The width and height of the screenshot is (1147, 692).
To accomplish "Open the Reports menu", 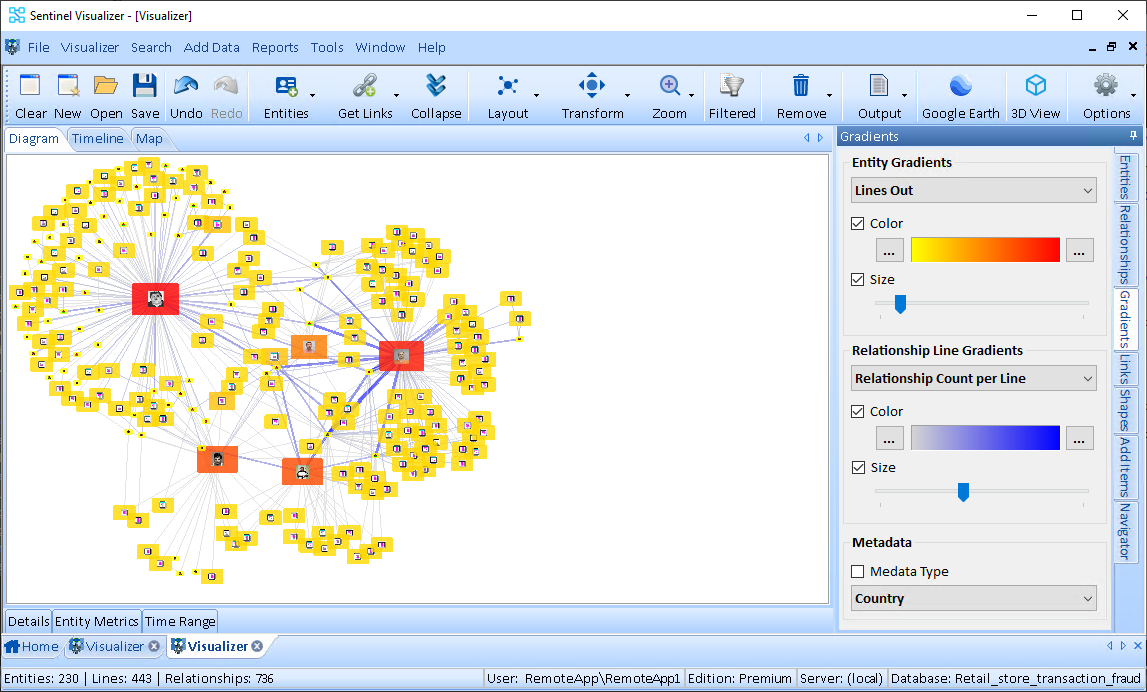I will 275,47.
